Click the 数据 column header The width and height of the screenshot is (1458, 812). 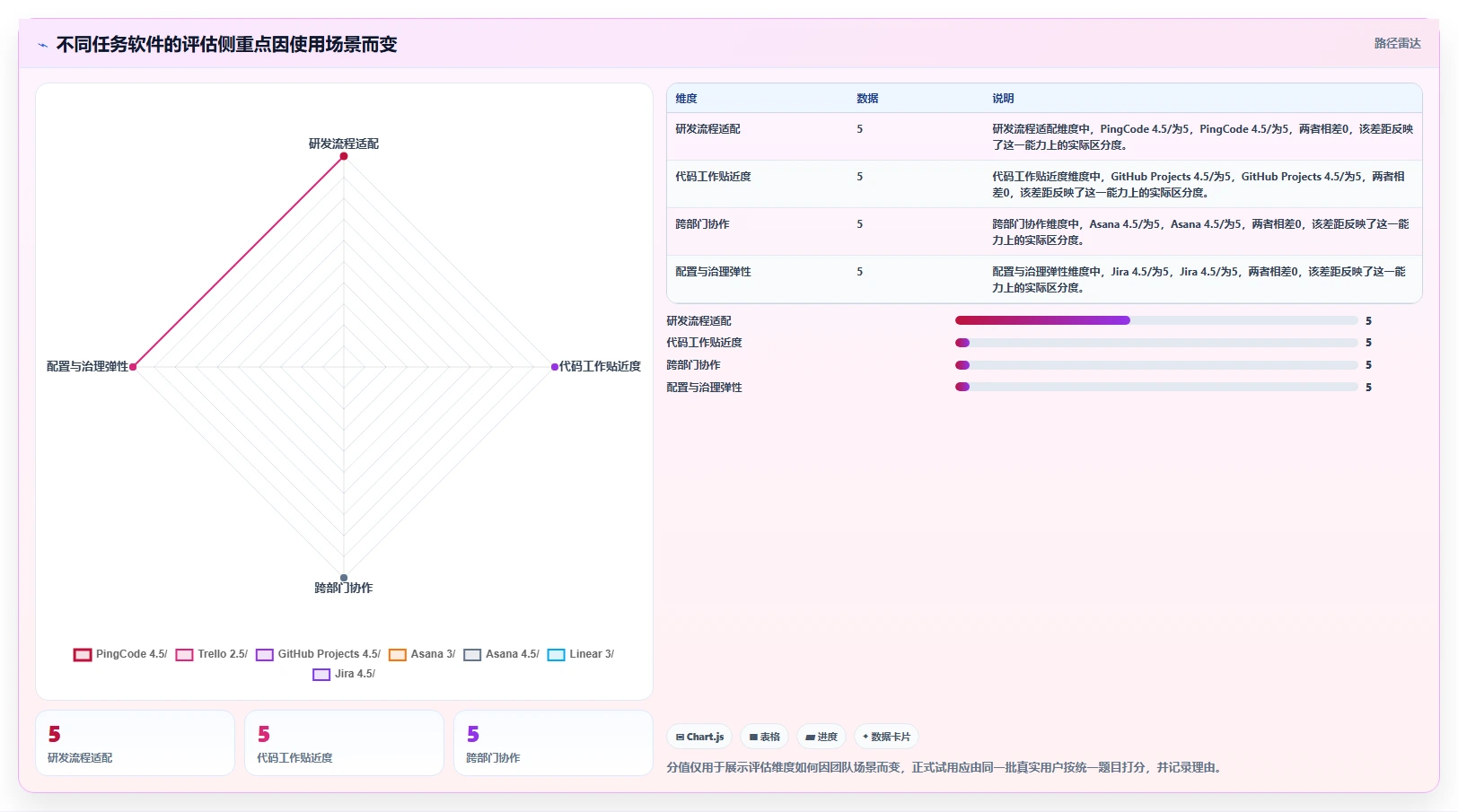point(867,99)
